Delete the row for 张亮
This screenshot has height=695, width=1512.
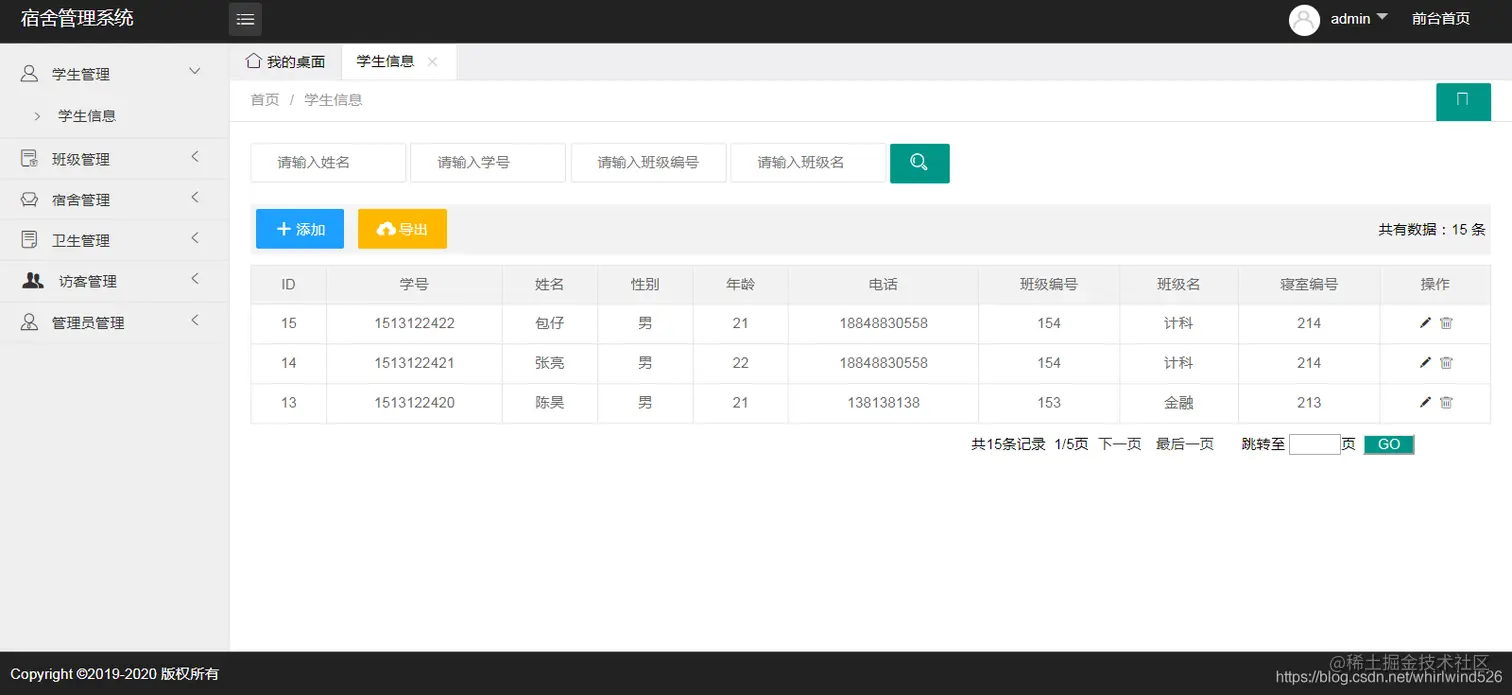click(x=1446, y=363)
